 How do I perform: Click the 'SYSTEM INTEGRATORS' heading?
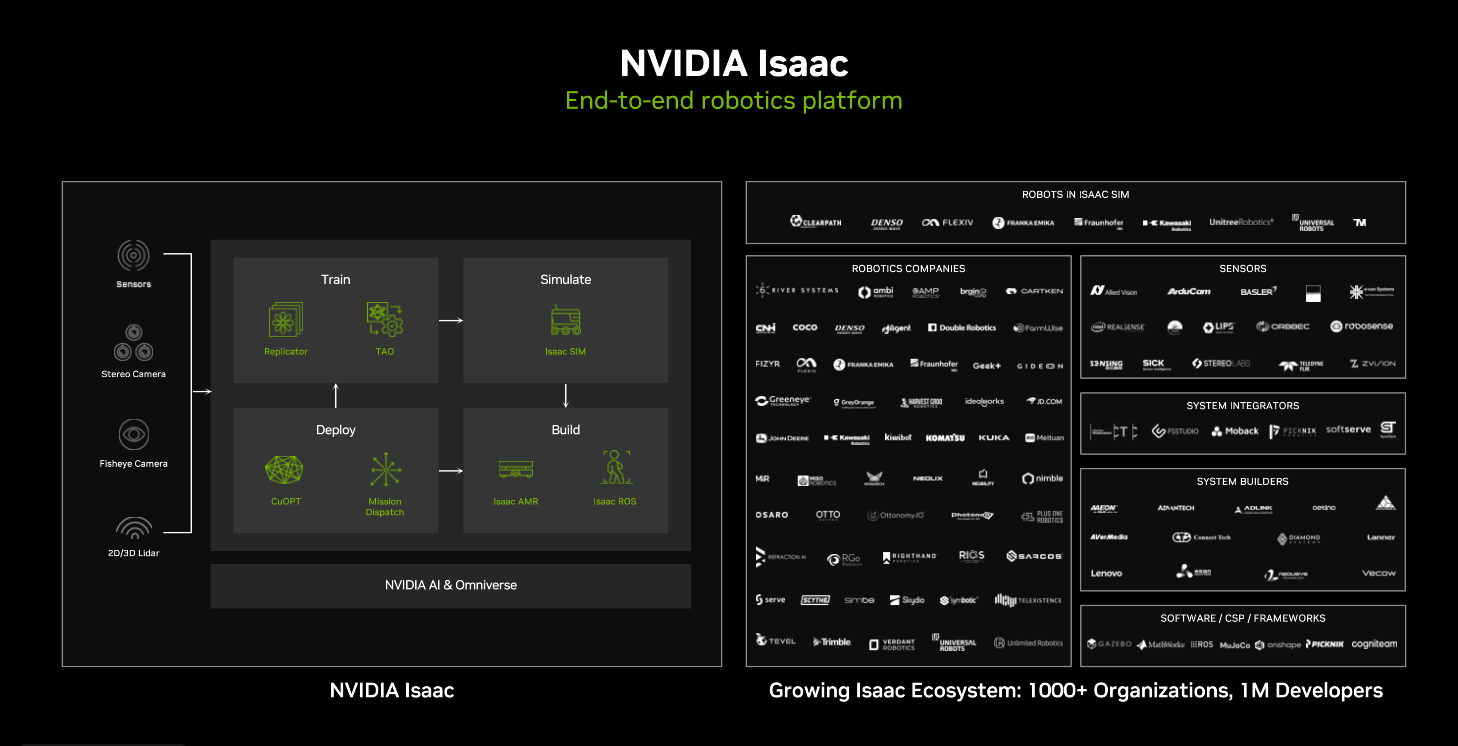point(1243,405)
